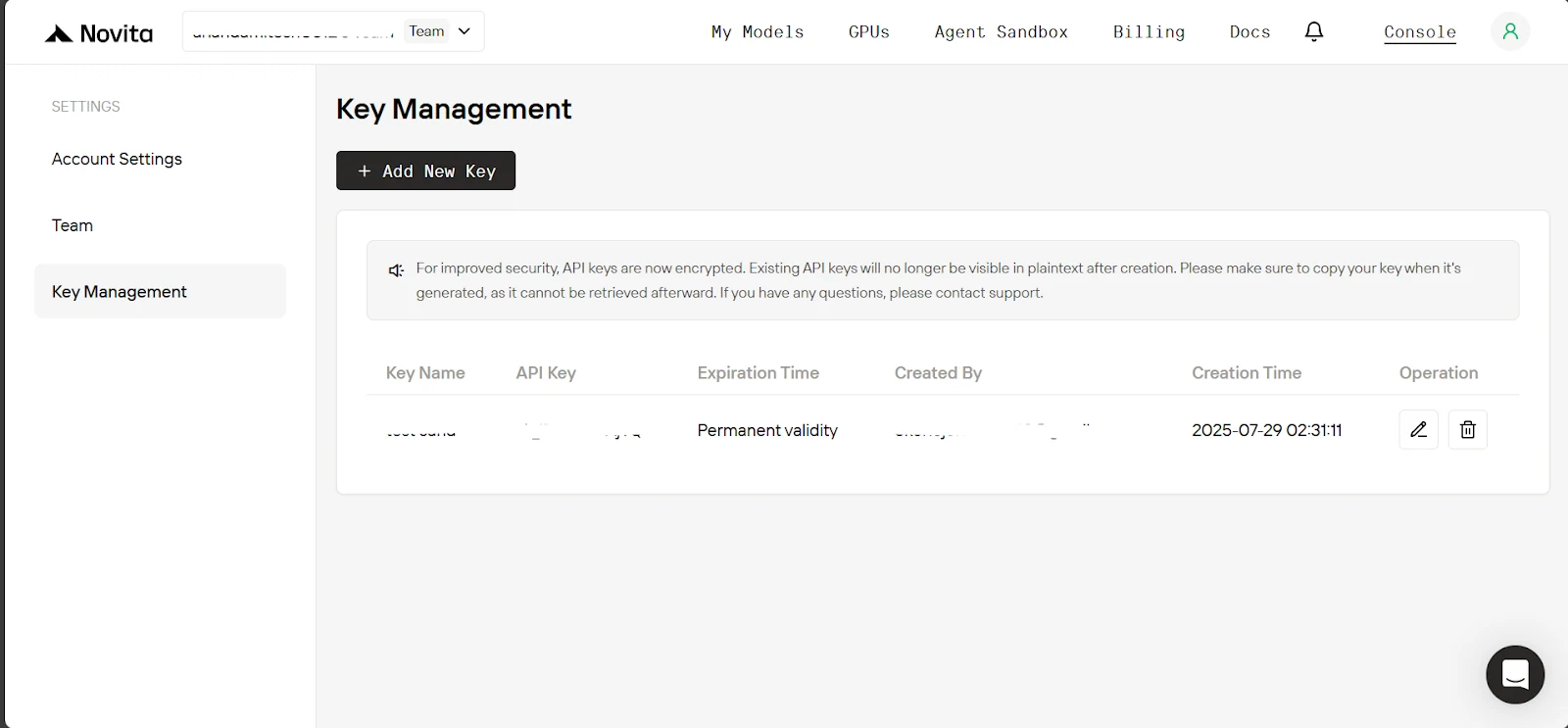Click the Key Name column header
1568x728 pixels.
pos(425,372)
